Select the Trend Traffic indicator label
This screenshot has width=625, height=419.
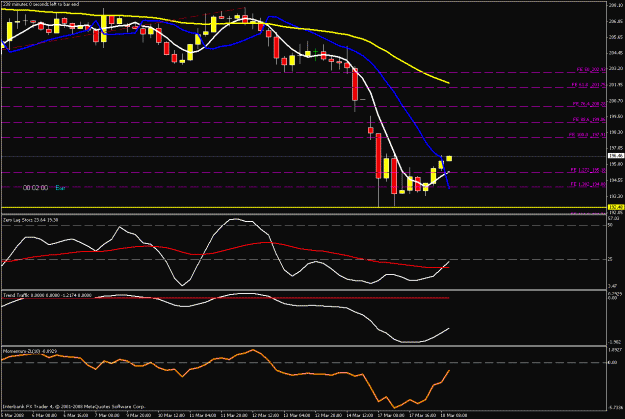pos(47,295)
